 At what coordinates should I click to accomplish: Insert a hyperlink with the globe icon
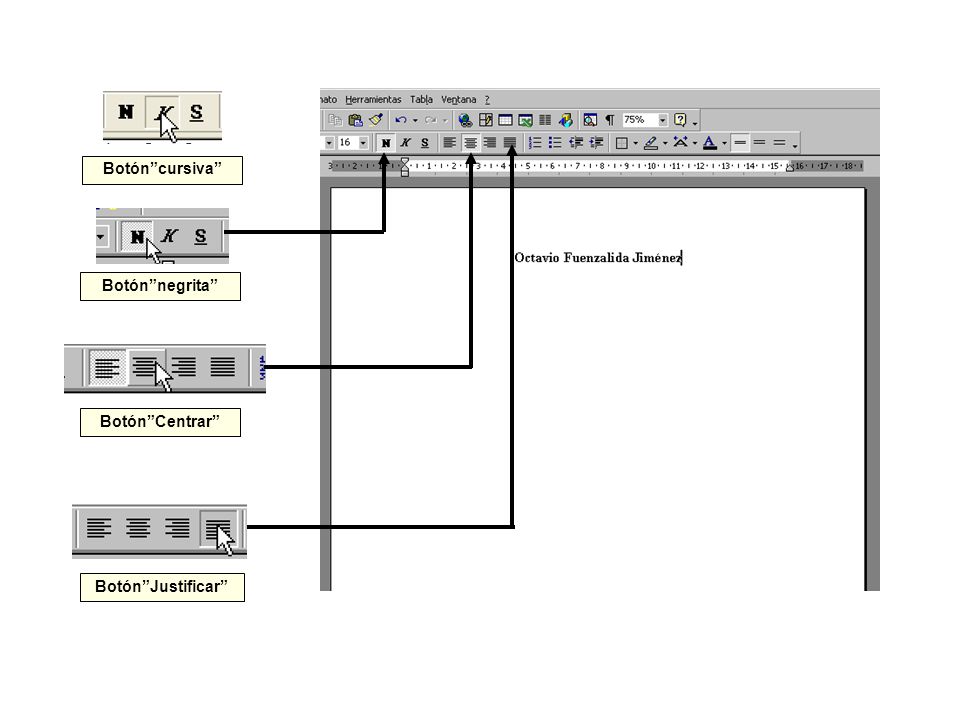(465, 120)
